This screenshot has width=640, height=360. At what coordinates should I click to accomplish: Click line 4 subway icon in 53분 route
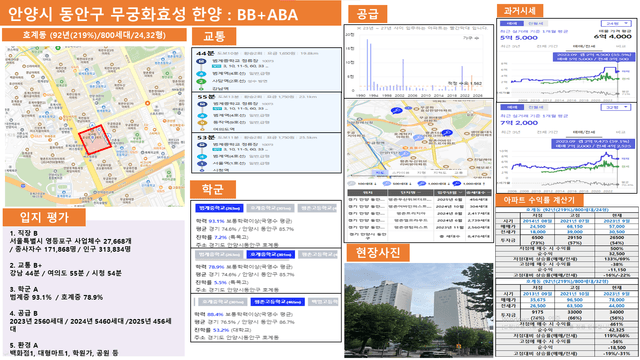[x=202, y=157]
